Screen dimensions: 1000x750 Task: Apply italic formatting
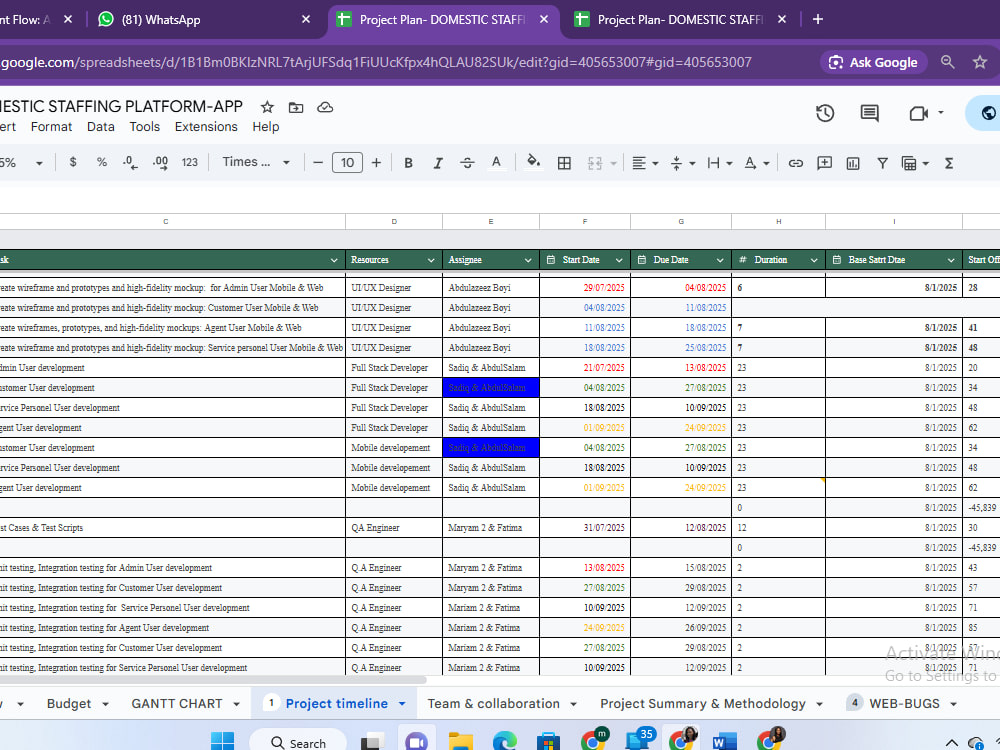438,163
